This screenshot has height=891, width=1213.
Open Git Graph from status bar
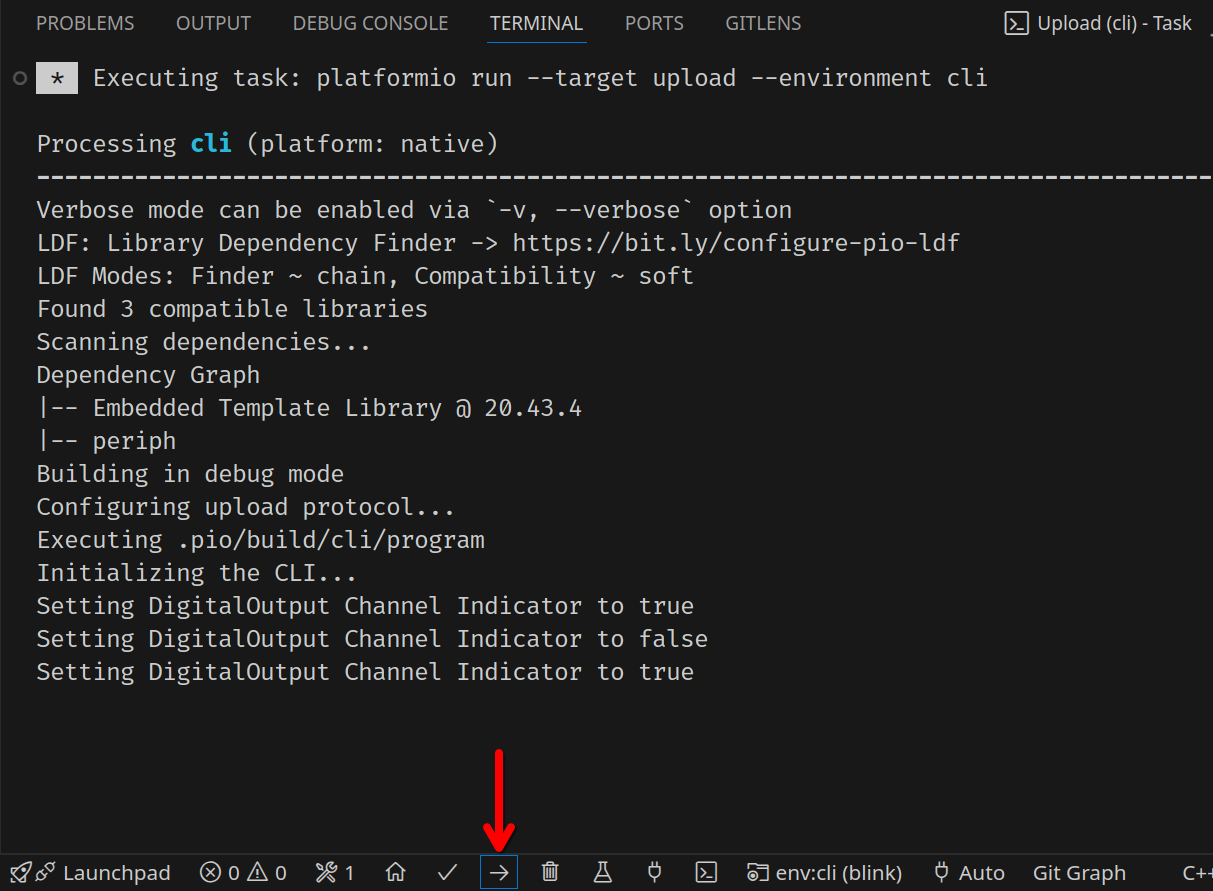pyautogui.click(x=1079, y=872)
